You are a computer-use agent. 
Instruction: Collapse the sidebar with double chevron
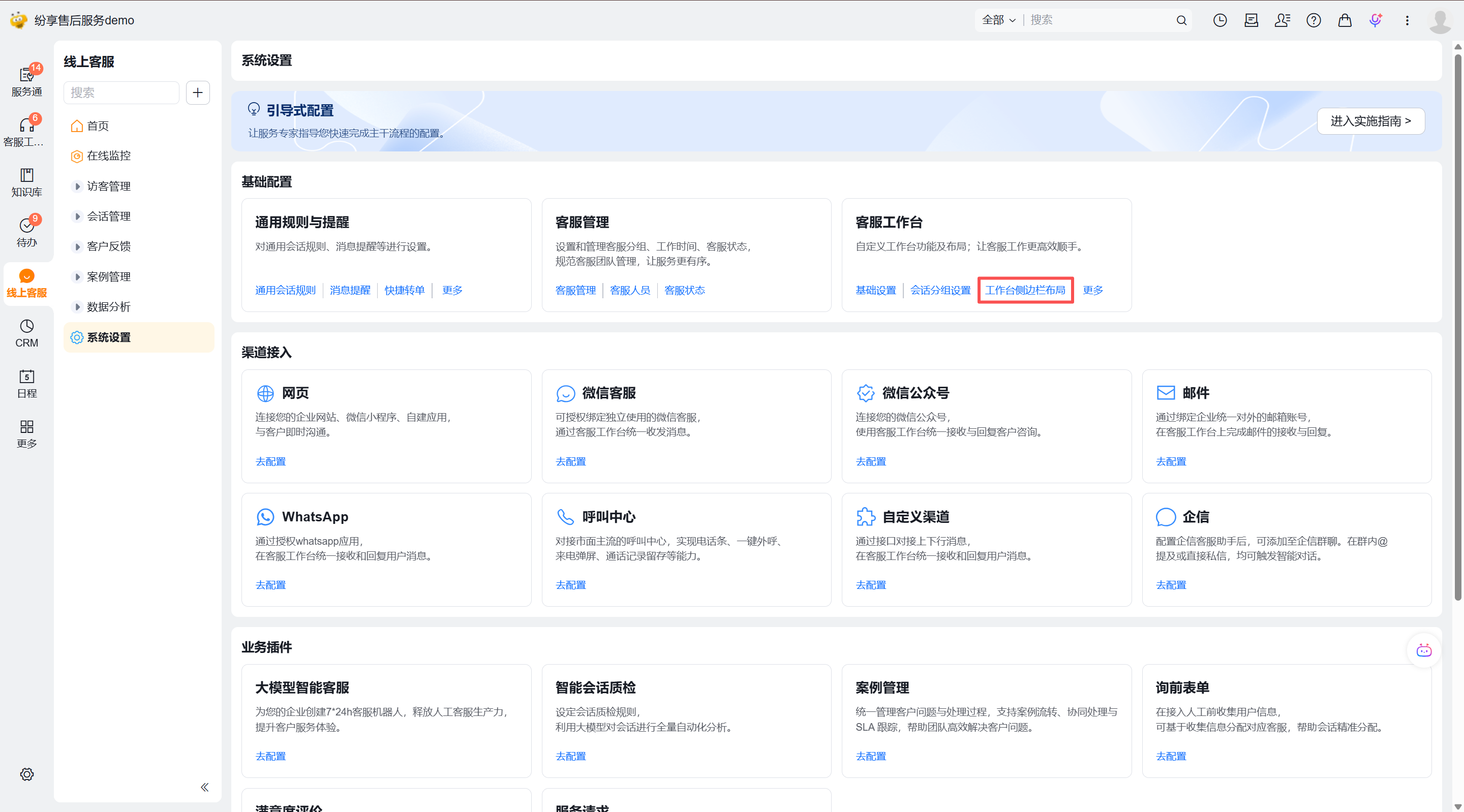tap(204, 787)
